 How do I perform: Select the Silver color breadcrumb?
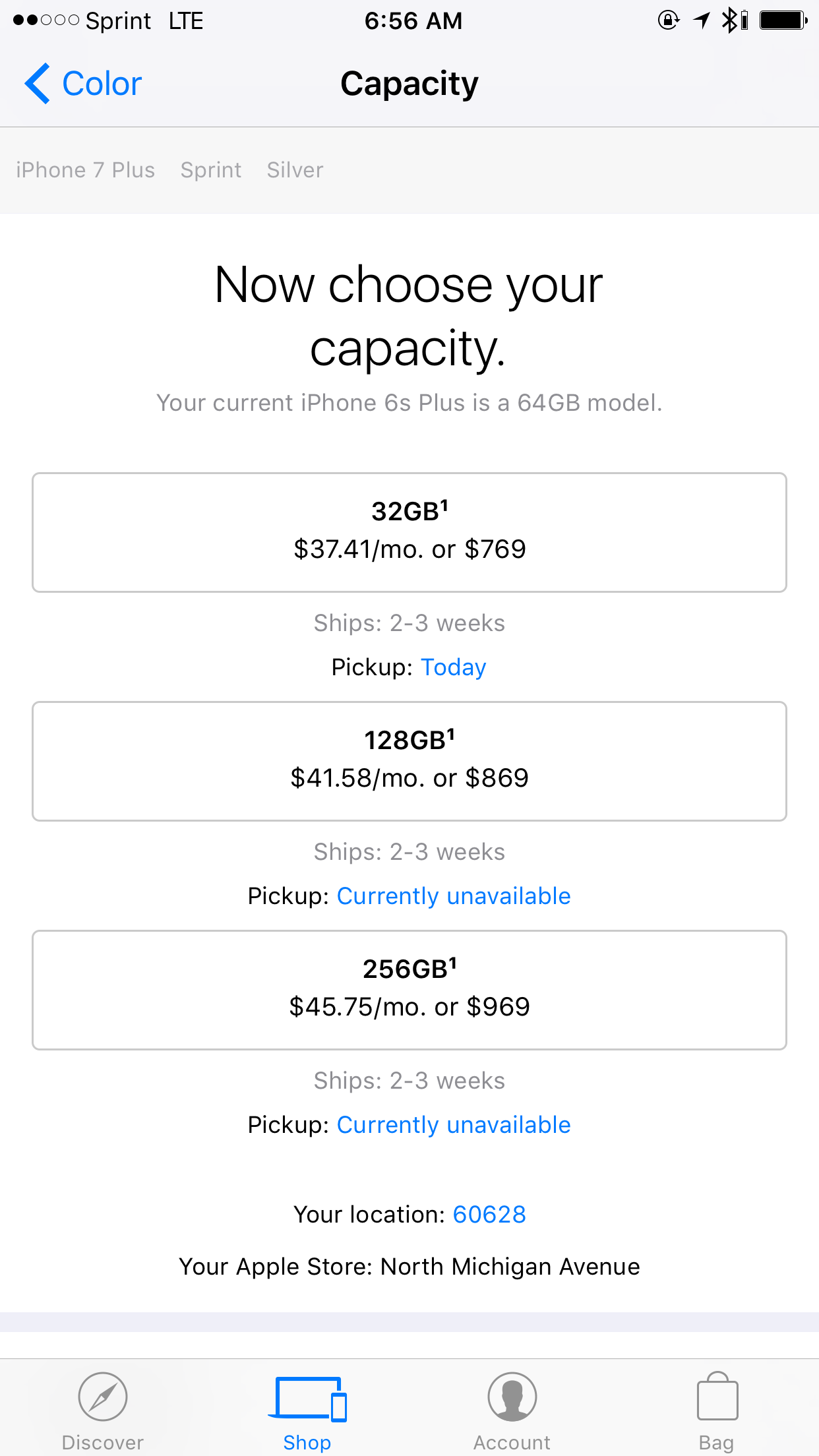point(295,170)
